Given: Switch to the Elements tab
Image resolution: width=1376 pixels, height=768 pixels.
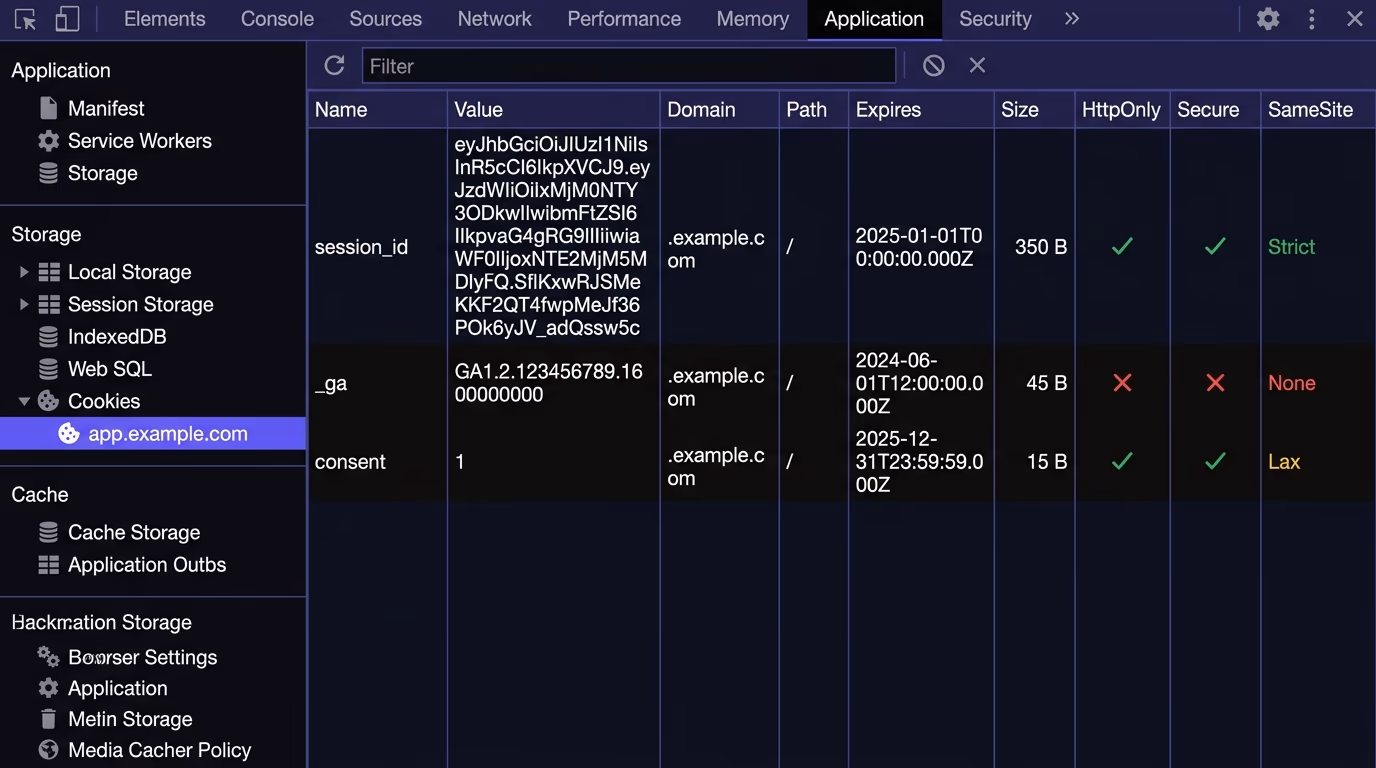Looking at the screenshot, I should coord(165,19).
